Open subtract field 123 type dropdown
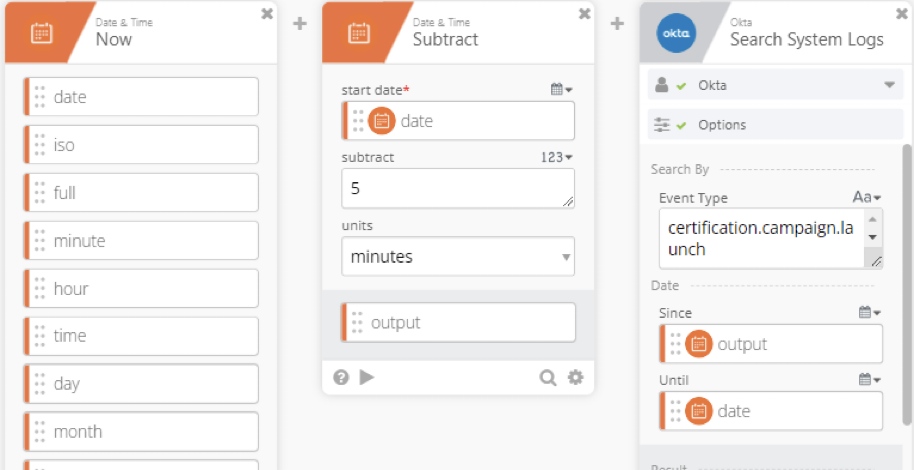This screenshot has height=470, width=914. 557,157
